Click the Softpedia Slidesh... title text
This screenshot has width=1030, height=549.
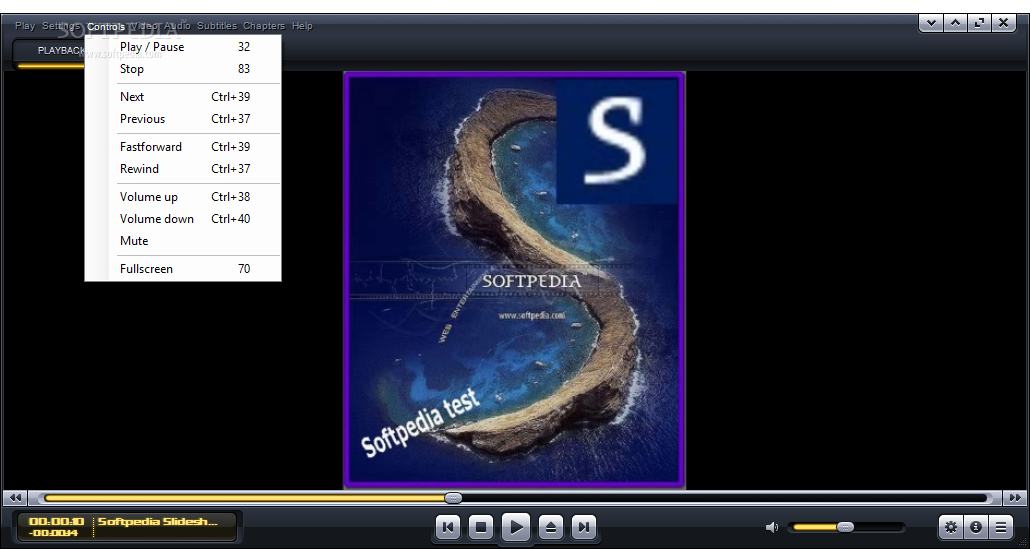tap(158, 521)
